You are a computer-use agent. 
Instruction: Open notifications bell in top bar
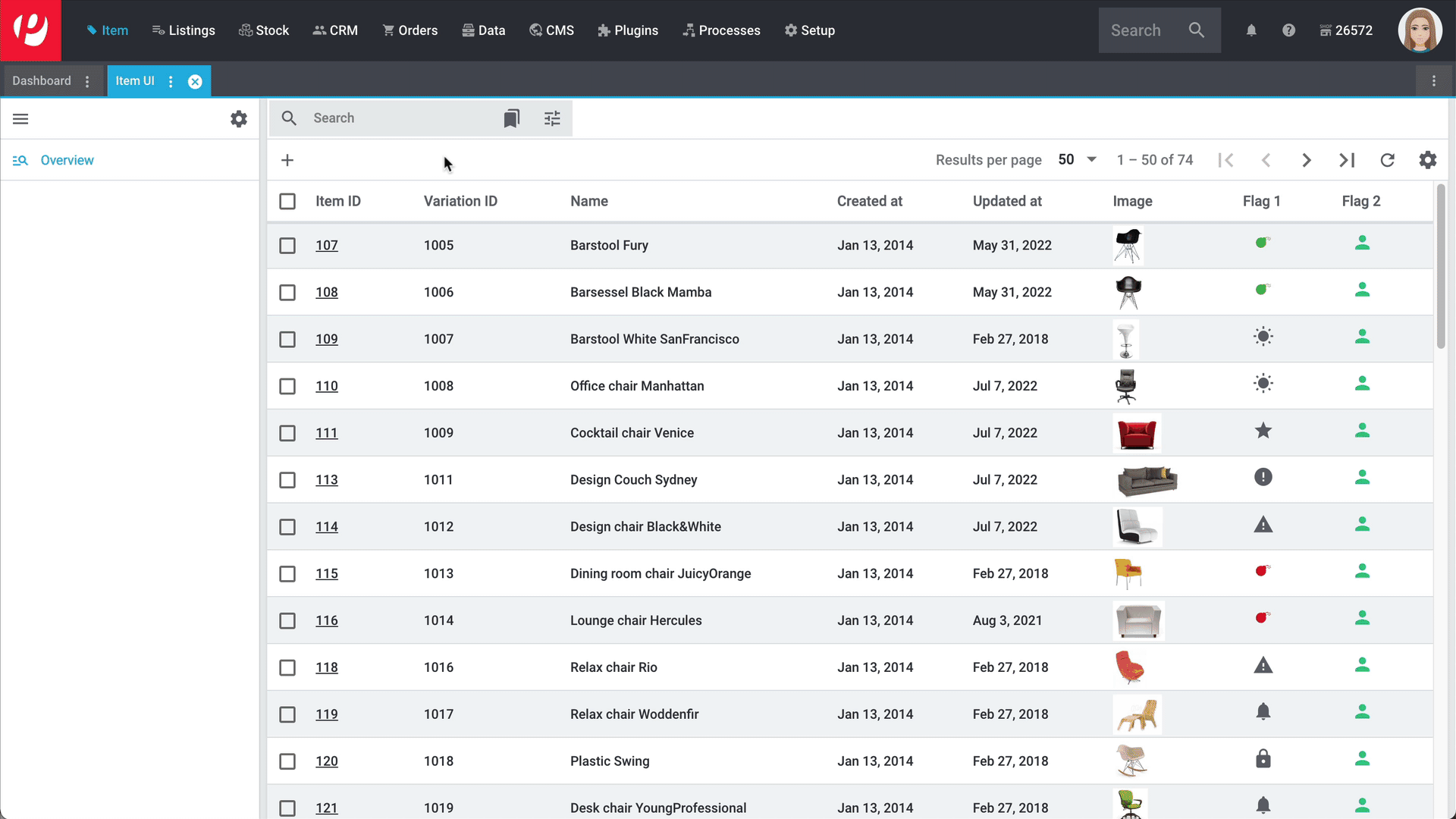tap(1251, 30)
